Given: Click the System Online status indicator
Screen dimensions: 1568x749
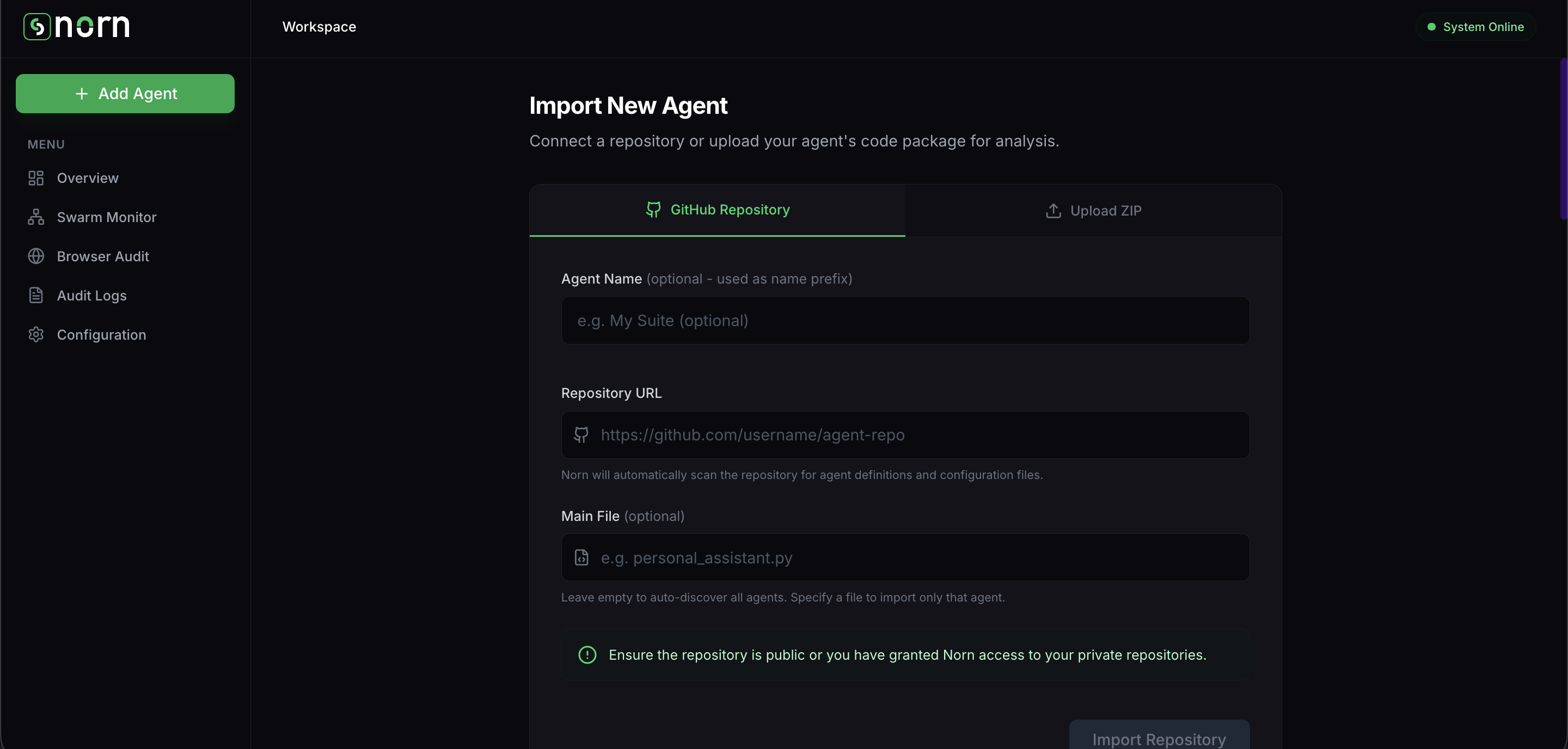Looking at the screenshot, I should [x=1475, y=27].
